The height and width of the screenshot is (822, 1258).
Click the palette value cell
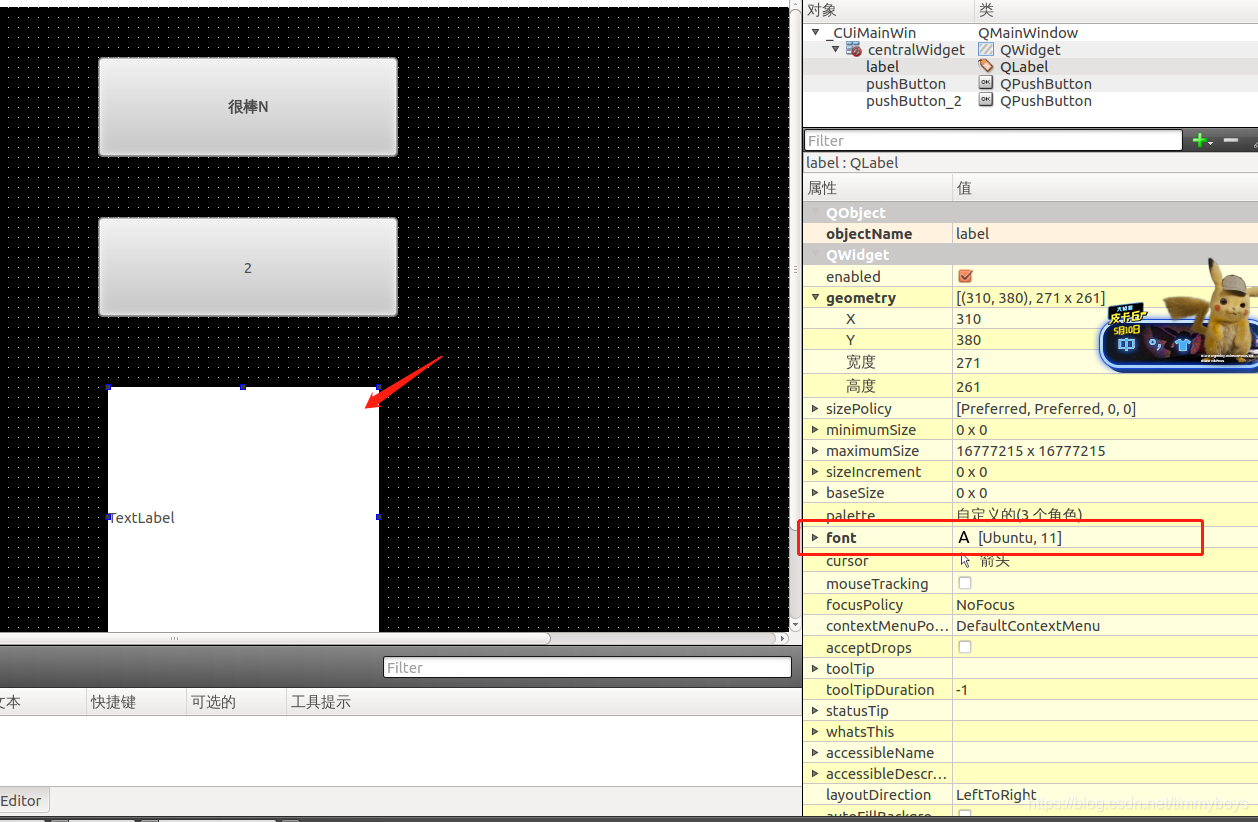pos(1105,515)
